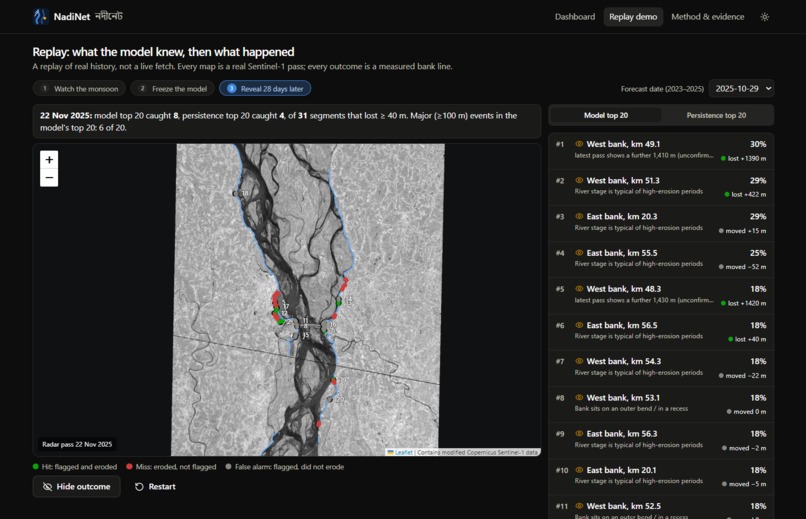
Task: Click the #7 West bank km 54.3 row title
Action: [x=624, y=361]
